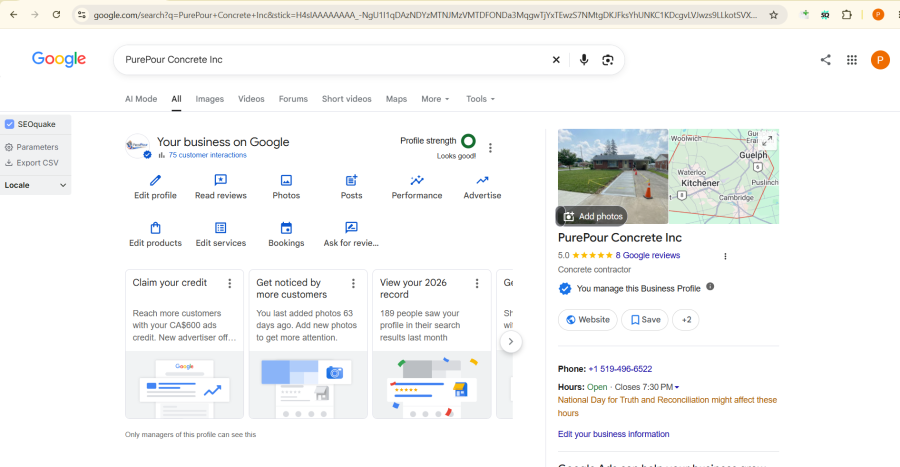Click the browser address bar URL
900x467 pixels.
(x=425, y=15)
